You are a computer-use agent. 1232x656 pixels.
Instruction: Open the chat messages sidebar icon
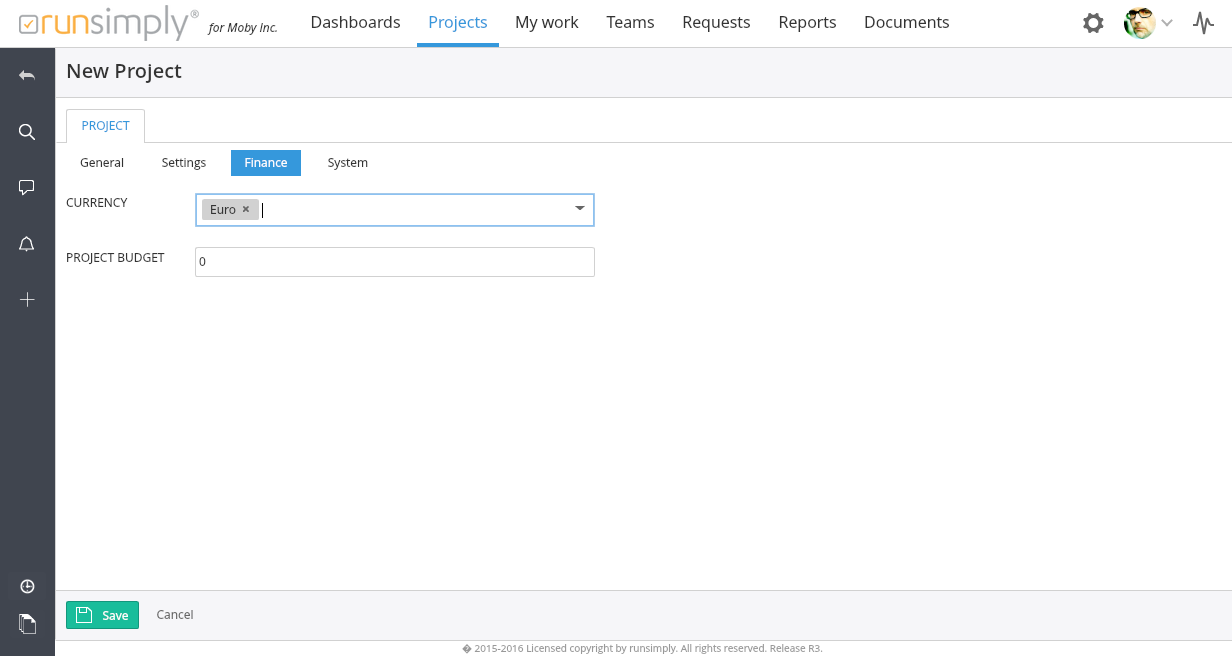[27, 187]
